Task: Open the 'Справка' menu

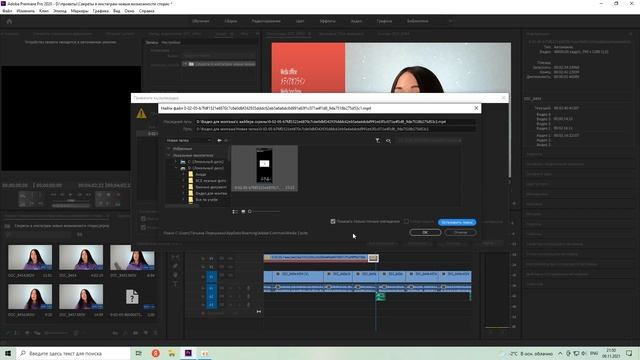Action: tap(147, 11)
